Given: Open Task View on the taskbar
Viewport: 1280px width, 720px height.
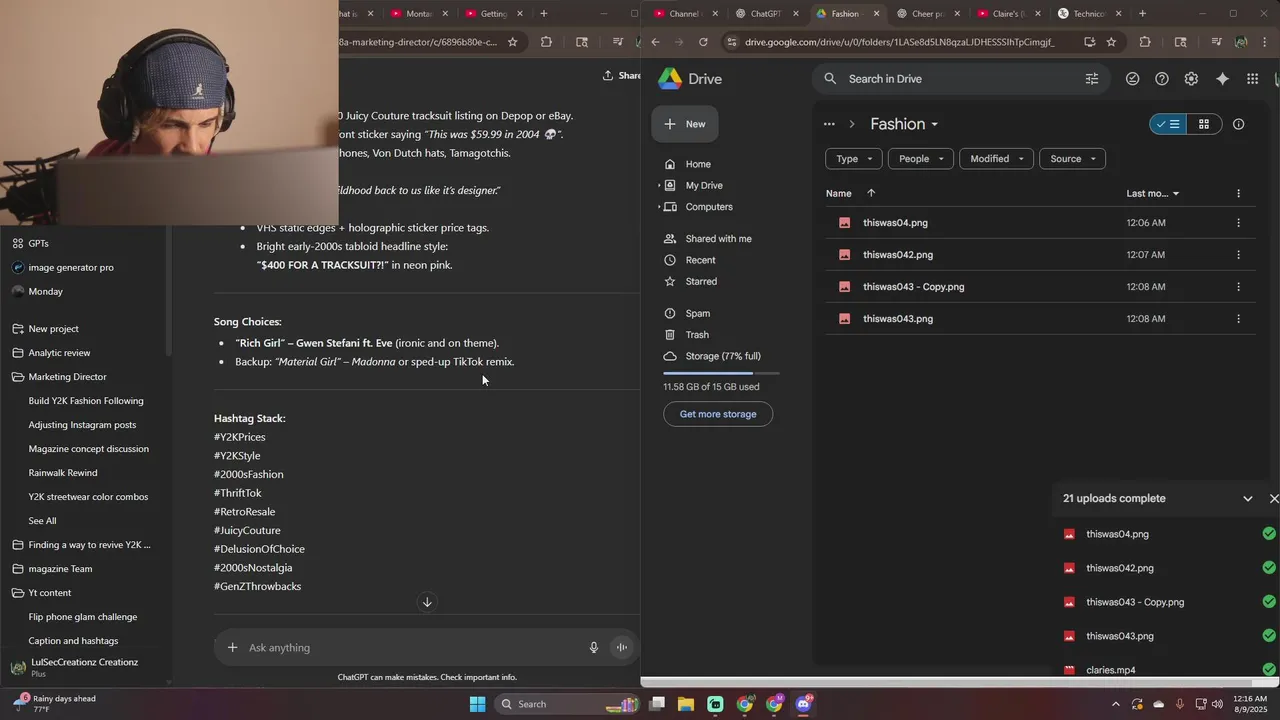Looking at the screenshot, I should (x=657, y=704).
